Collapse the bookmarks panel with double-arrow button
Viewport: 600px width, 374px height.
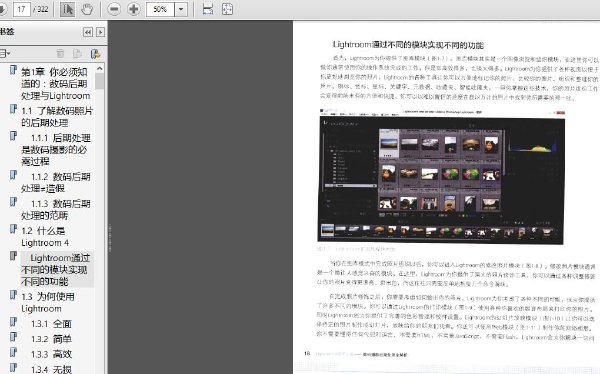88,32
